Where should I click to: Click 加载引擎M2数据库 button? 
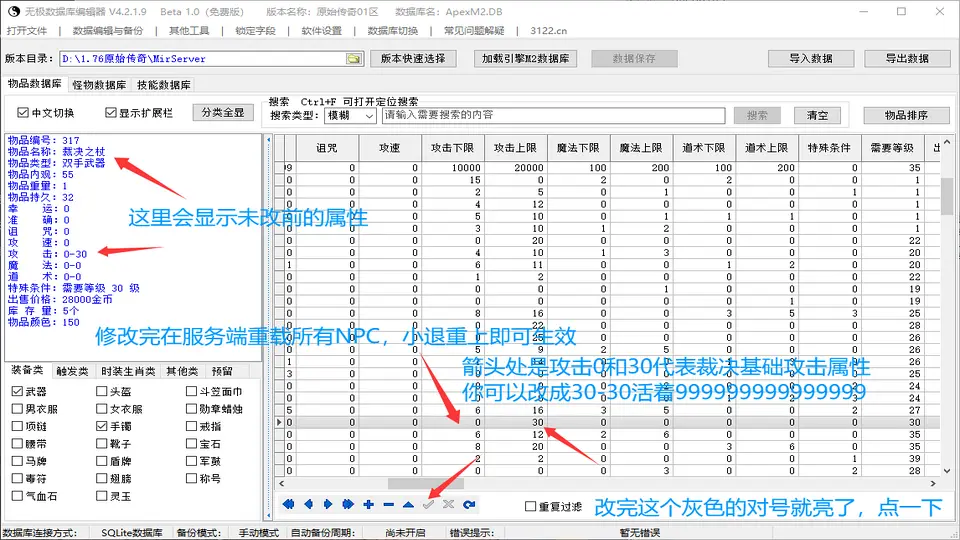pos(525,59)
